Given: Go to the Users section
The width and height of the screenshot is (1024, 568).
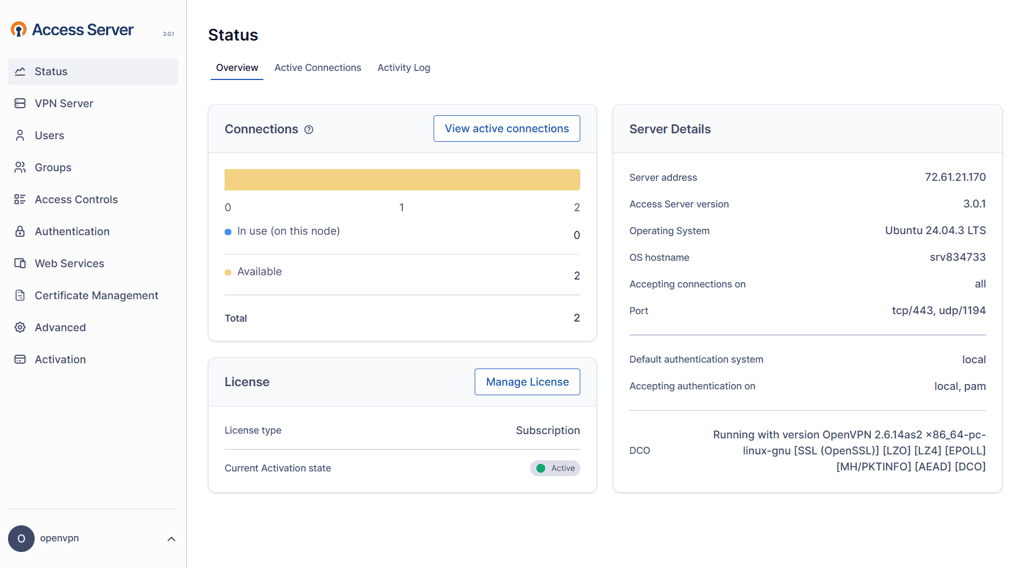Looking at the screenshot, I should click(x=93, y=135).
